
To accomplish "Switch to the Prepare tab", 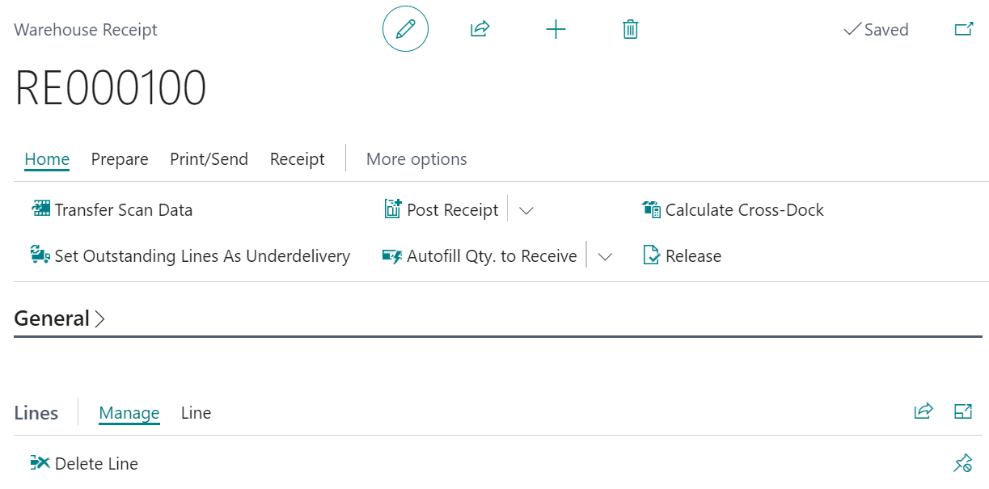I will [x=119, y=159].
